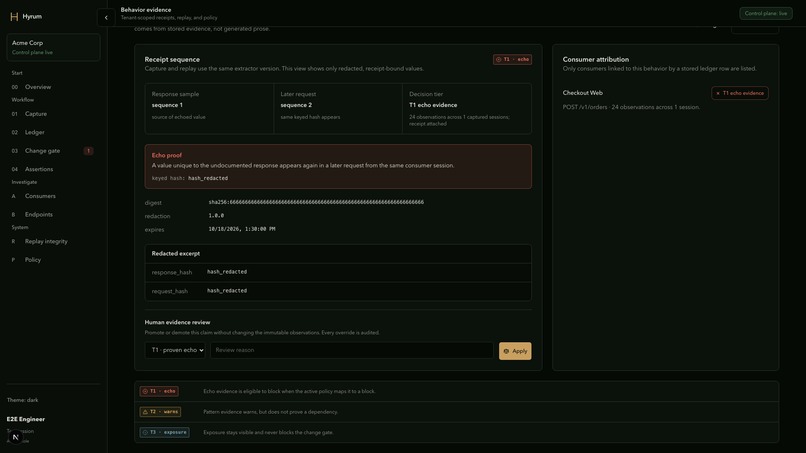Click the sha256 digest value

coord(316,203)
